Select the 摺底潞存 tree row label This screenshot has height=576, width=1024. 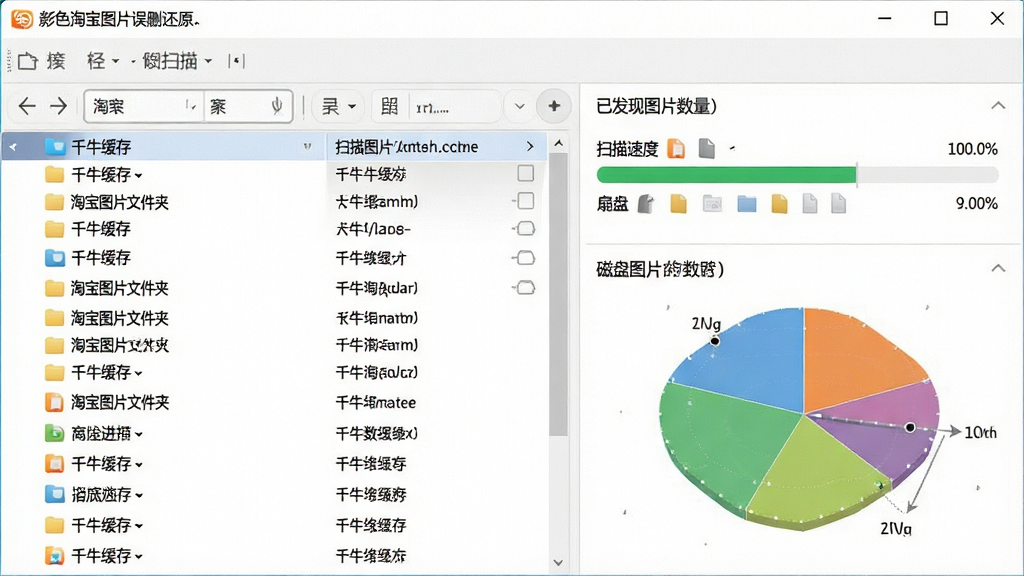[101, 494]
